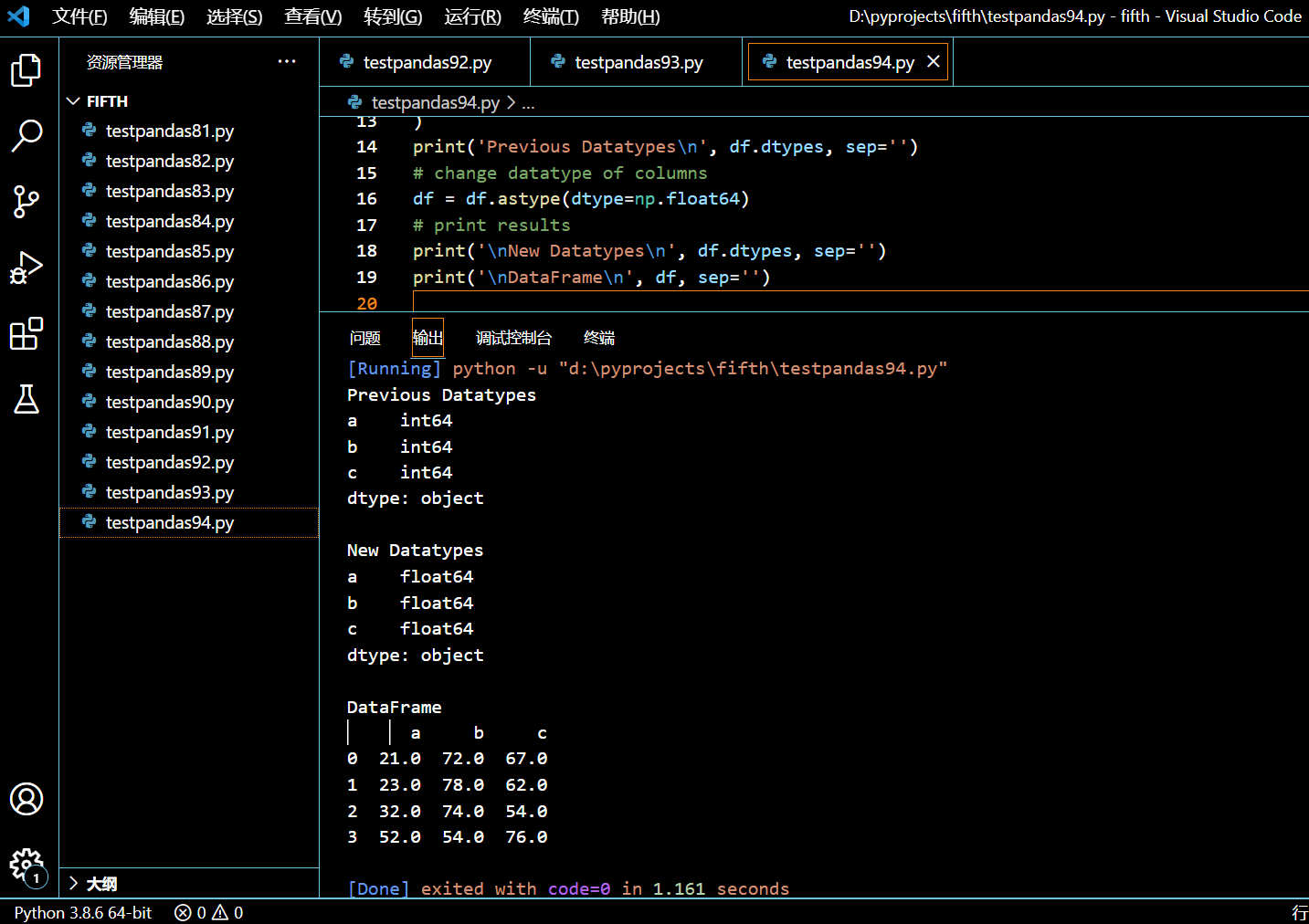The height and width of the screenshot is (924, 1309).
Task: Click Python 3.8.6 64-bit interpreter selector
Action: coord(83,912)
